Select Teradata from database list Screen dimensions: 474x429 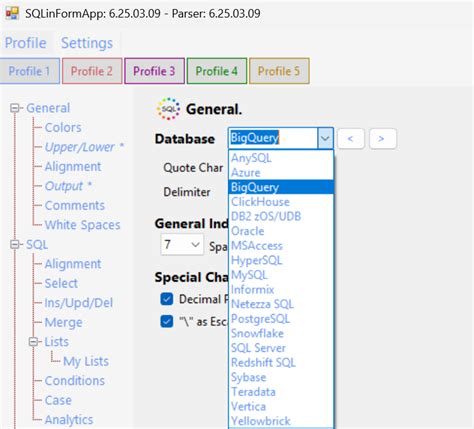click(x=281, y=392)
